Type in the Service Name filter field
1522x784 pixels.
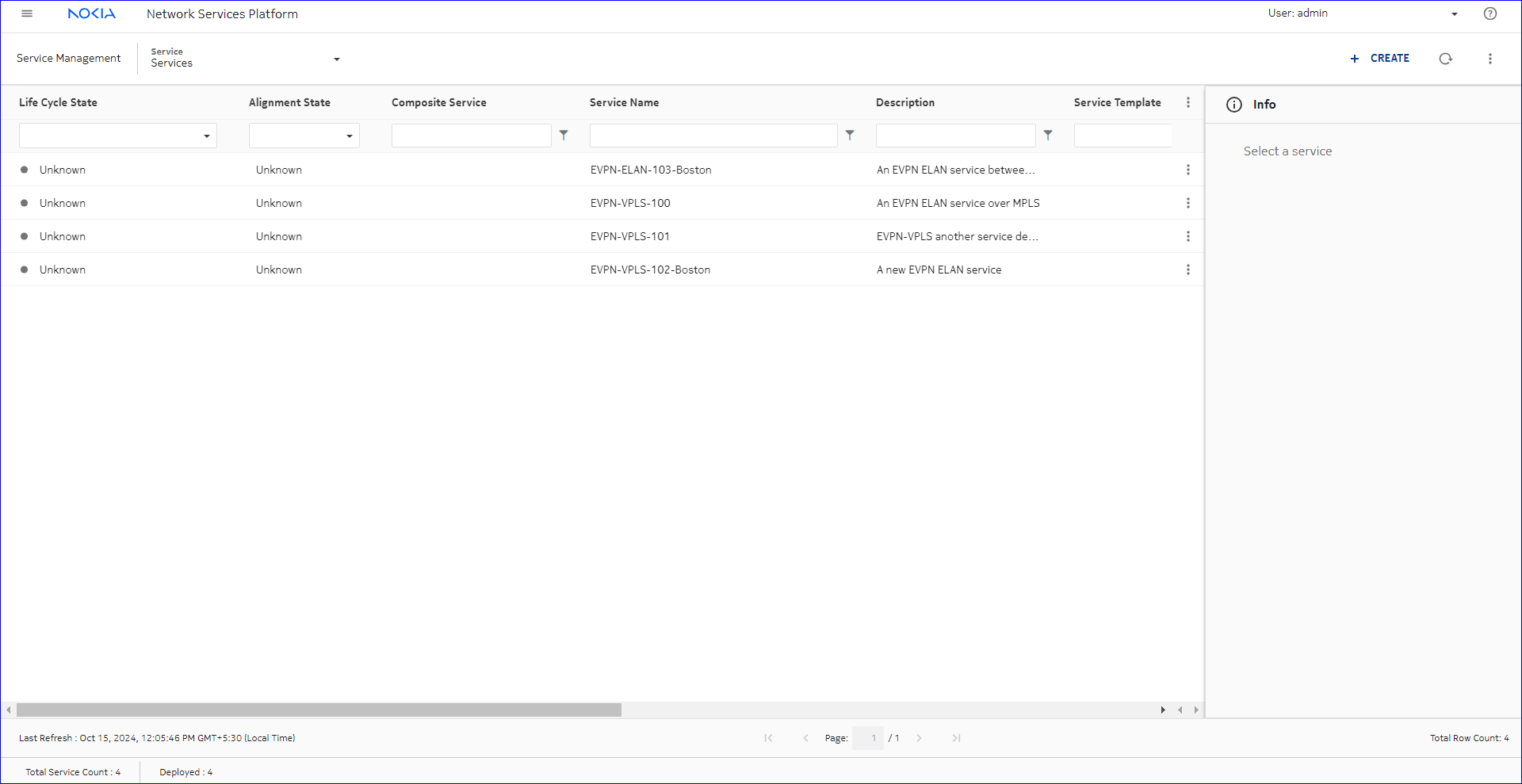713,136
